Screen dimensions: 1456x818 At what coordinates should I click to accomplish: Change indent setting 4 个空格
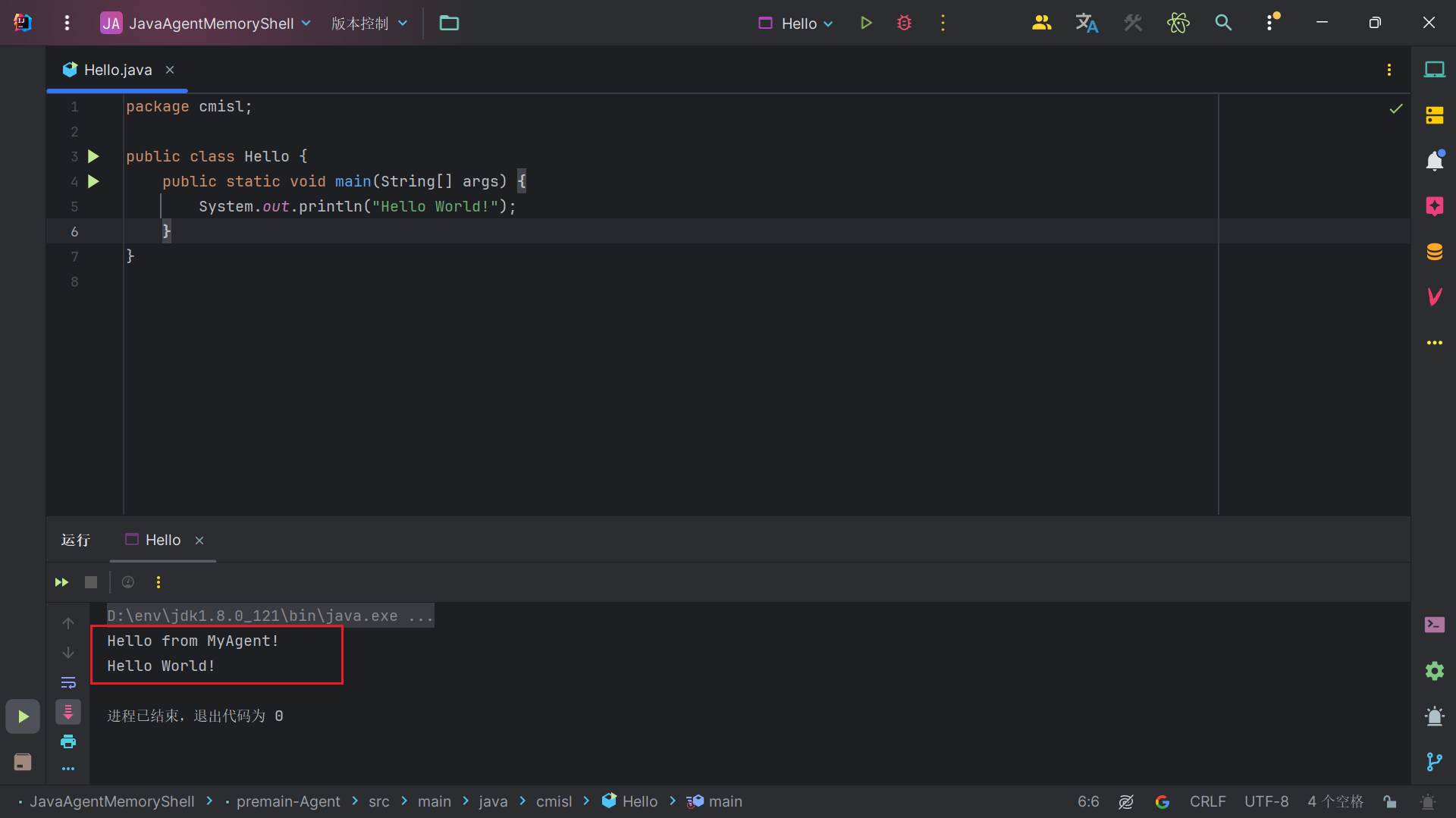[1335, 801]
